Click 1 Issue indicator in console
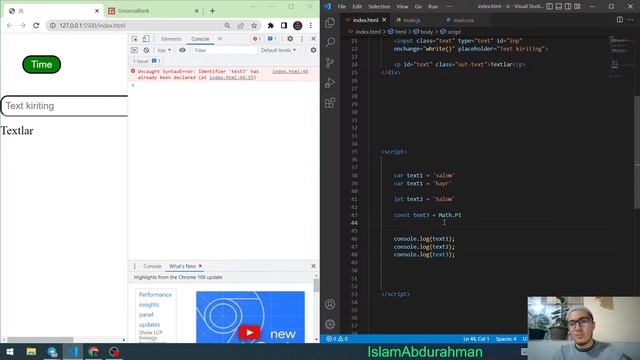This screenshot has height=360, width=640. pyautogui.click(x=146, y=61)
